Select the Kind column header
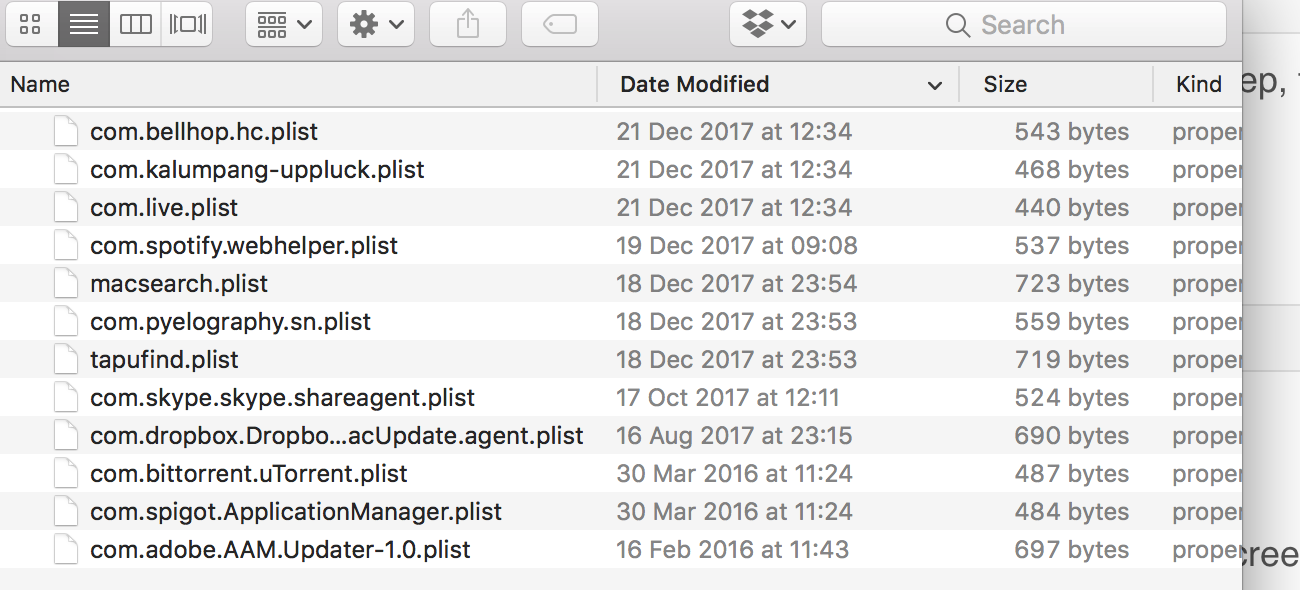Screen dimensions: 1300x590 tap(1199, 84)
